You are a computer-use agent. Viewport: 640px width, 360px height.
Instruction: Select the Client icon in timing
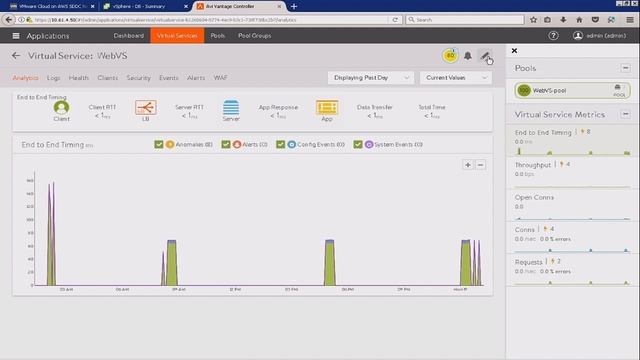click(x=61, y=108)
